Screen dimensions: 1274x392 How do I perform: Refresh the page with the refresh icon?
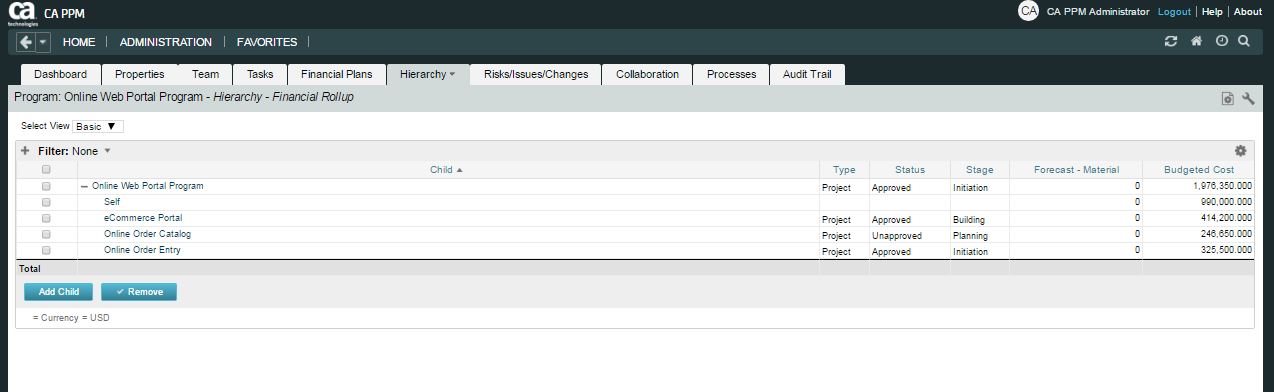(1171, 41)
